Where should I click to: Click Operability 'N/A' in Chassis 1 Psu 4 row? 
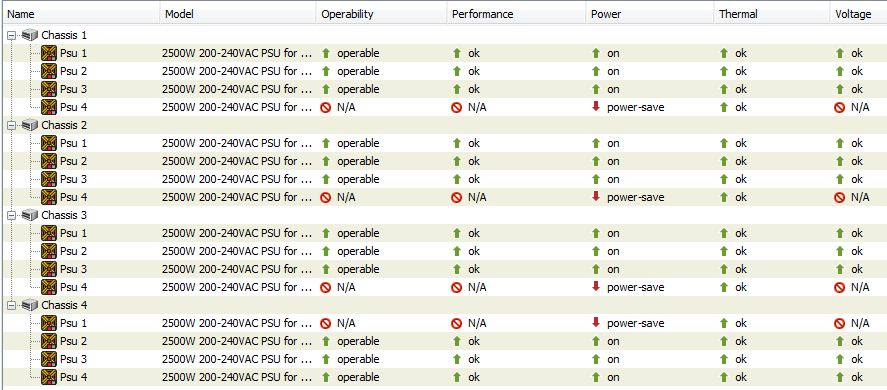(346, 107)
